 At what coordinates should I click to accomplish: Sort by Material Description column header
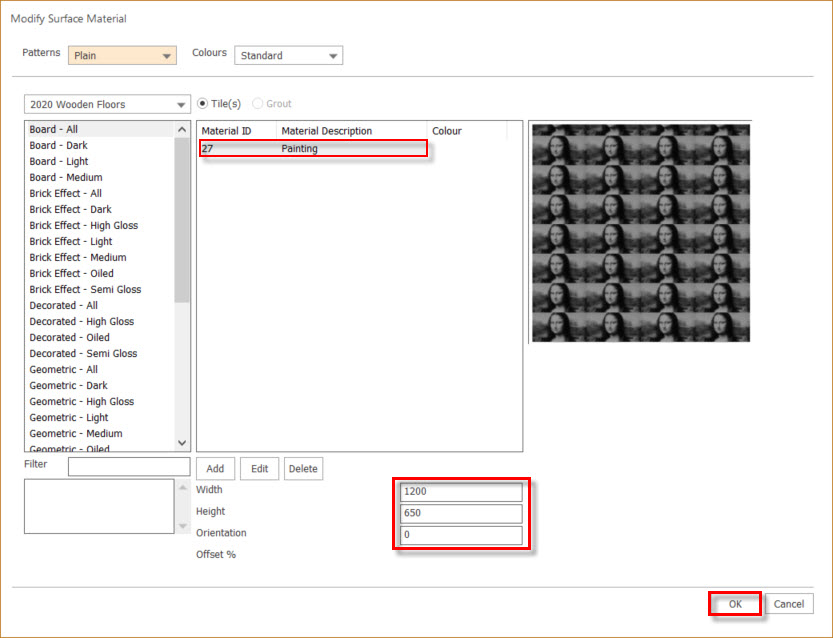point(352,131)
